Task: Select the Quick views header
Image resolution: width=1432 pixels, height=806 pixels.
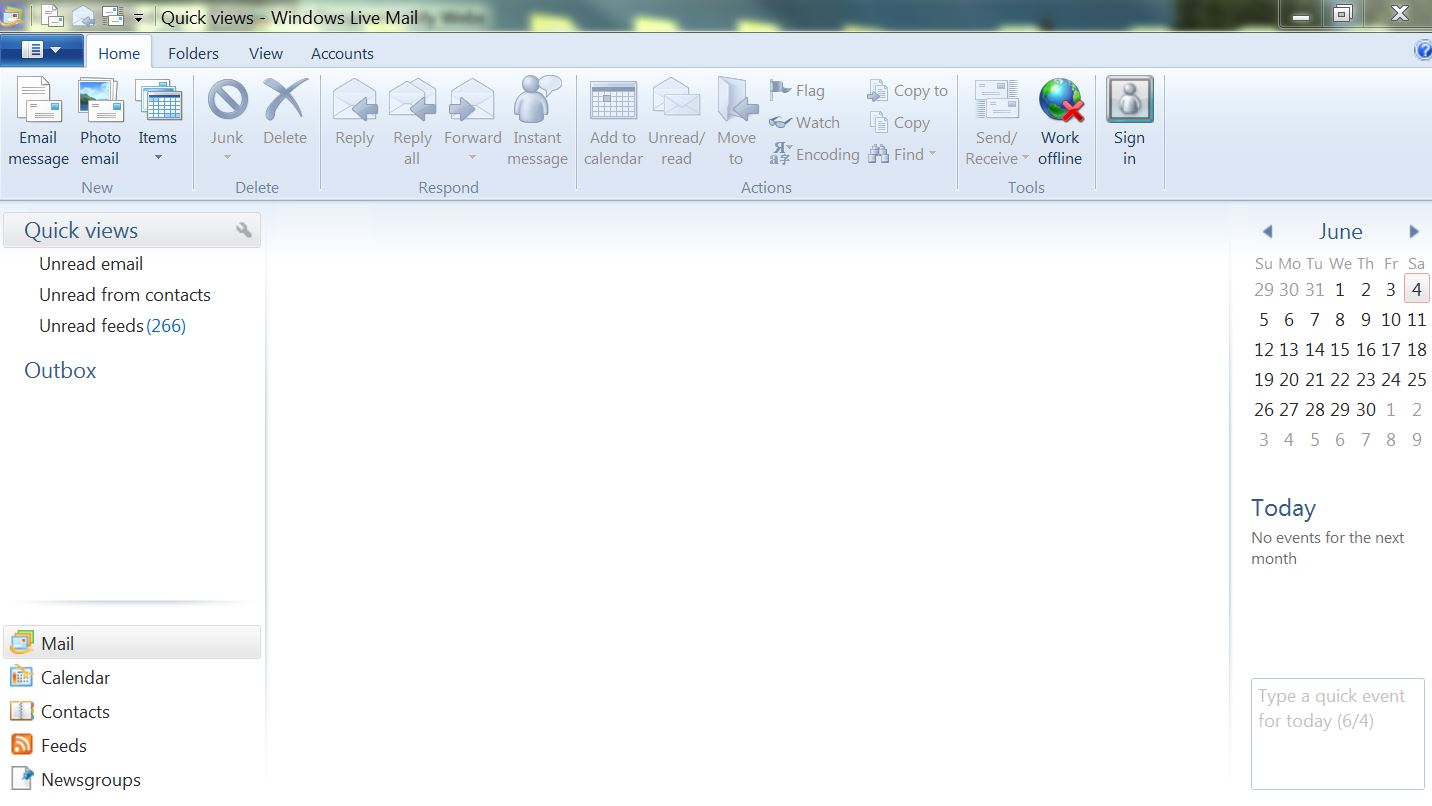Action: (132, 230)
